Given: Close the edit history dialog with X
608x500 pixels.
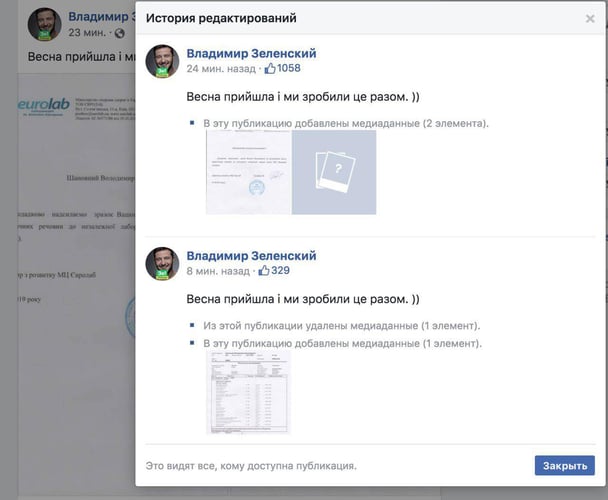Looking at the screenshot, I should tap(590, 18).
